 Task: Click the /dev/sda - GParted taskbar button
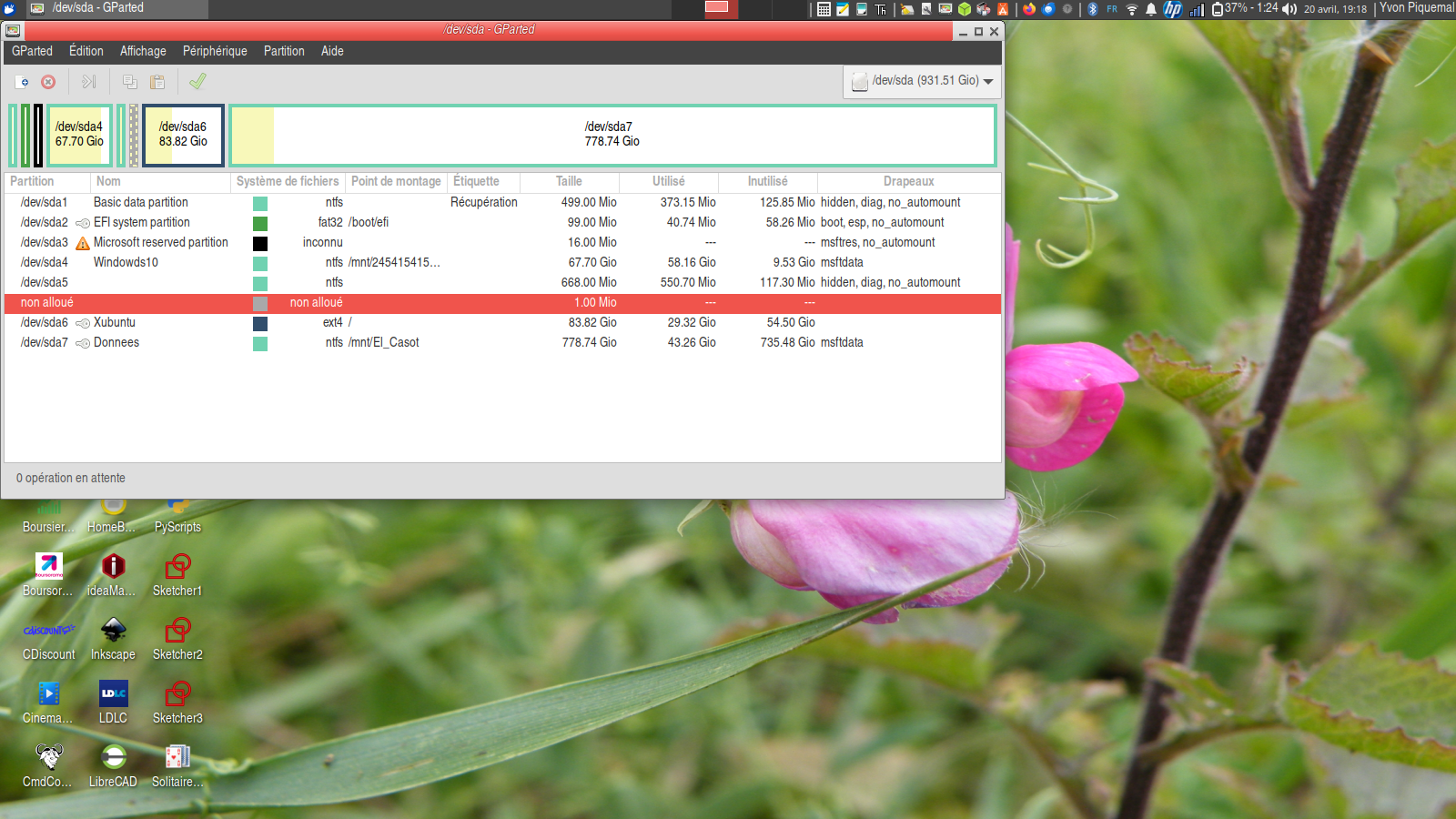pyautogui.click(x=116, y=8)
